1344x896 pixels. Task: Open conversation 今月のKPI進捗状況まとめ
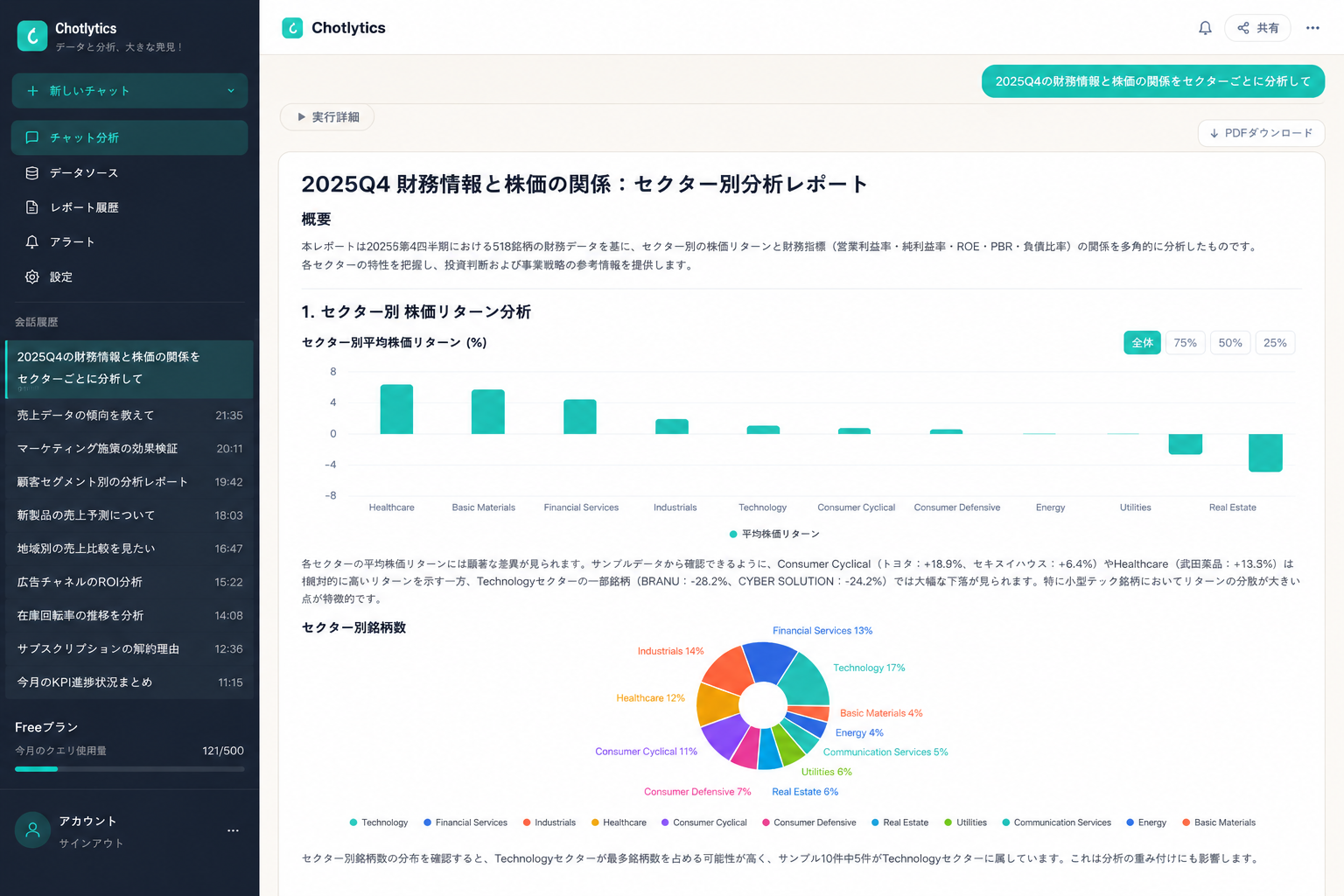(129, 682)
